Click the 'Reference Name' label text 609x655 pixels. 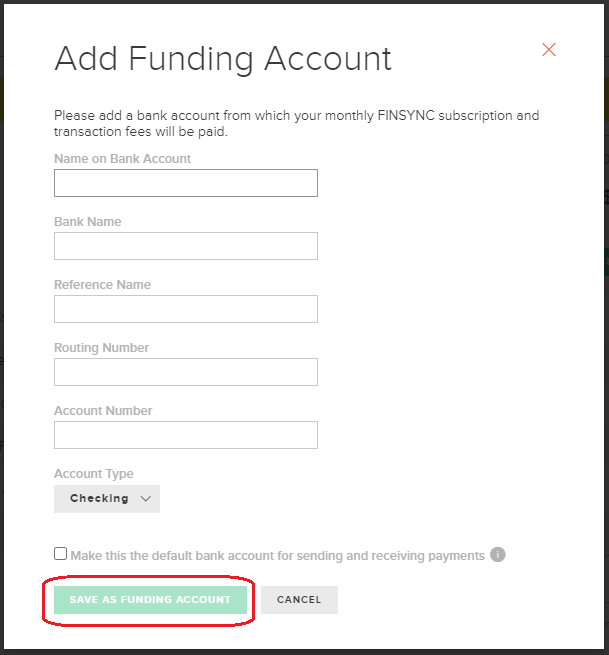(x=102, y=284)
